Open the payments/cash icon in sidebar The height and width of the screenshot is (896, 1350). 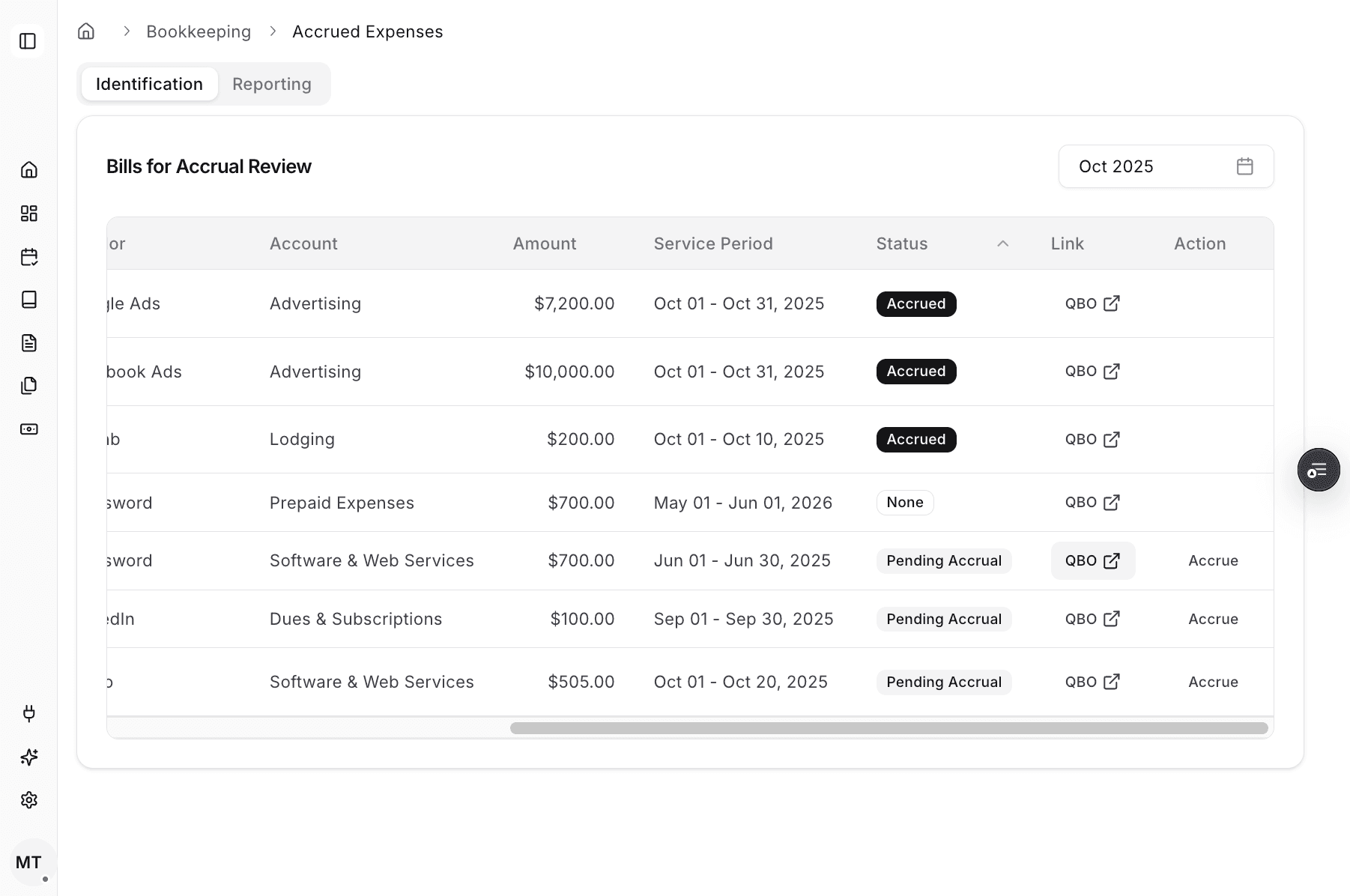click(x=29, y=429)
